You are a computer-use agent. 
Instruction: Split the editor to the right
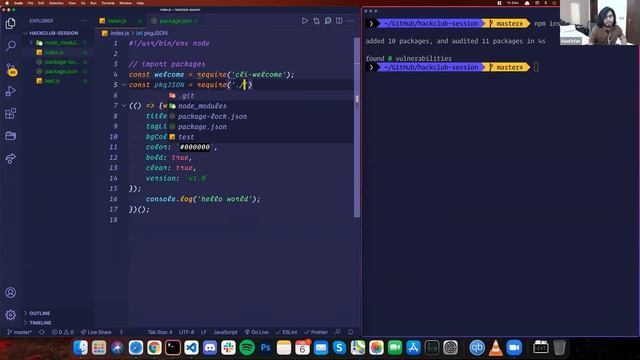(x=339, y=21)
